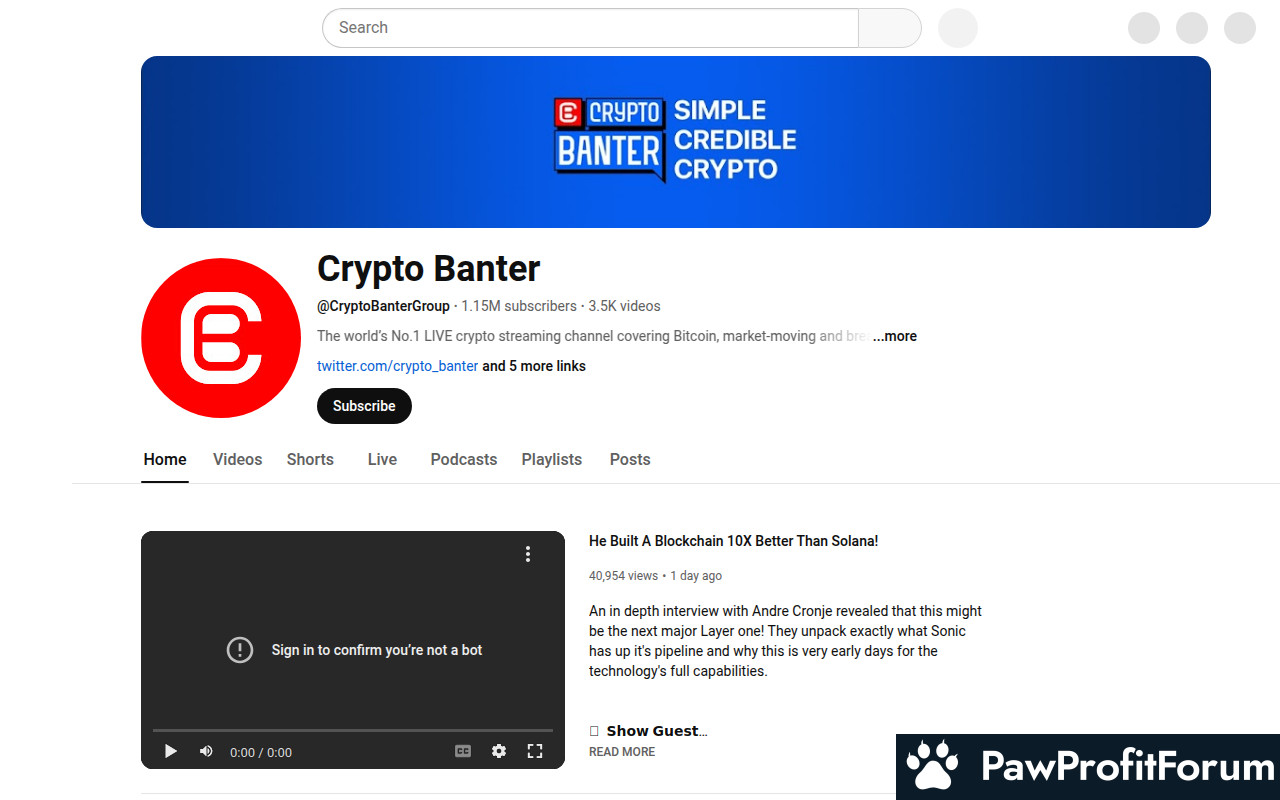Focus the Search input field
This screenshot has height=800, width=1280.
click(590, 28)
